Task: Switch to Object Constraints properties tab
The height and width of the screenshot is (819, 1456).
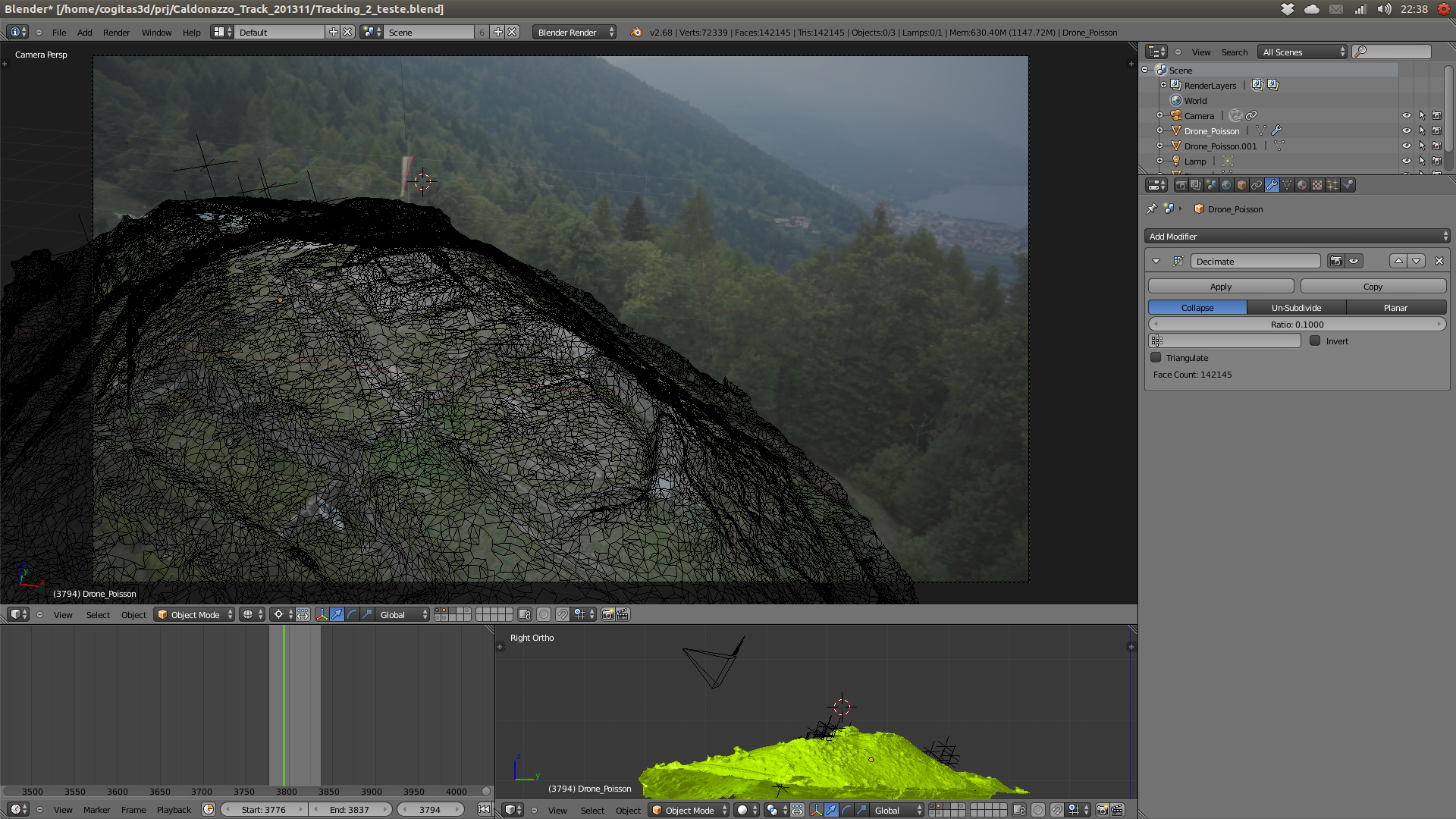Action: pos(1257,185)
